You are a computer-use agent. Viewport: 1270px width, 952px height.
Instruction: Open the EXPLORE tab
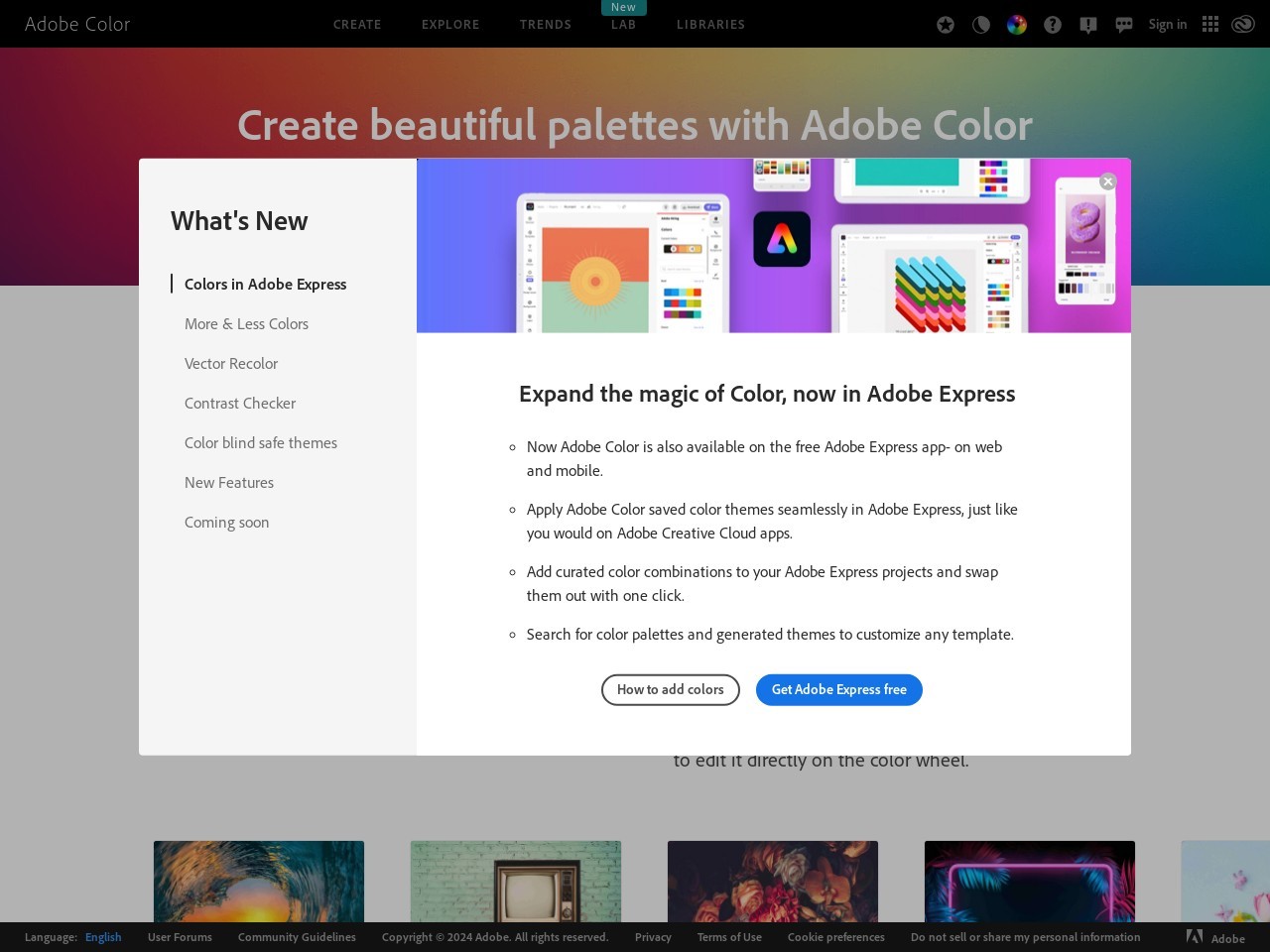(x=450, y=24)
